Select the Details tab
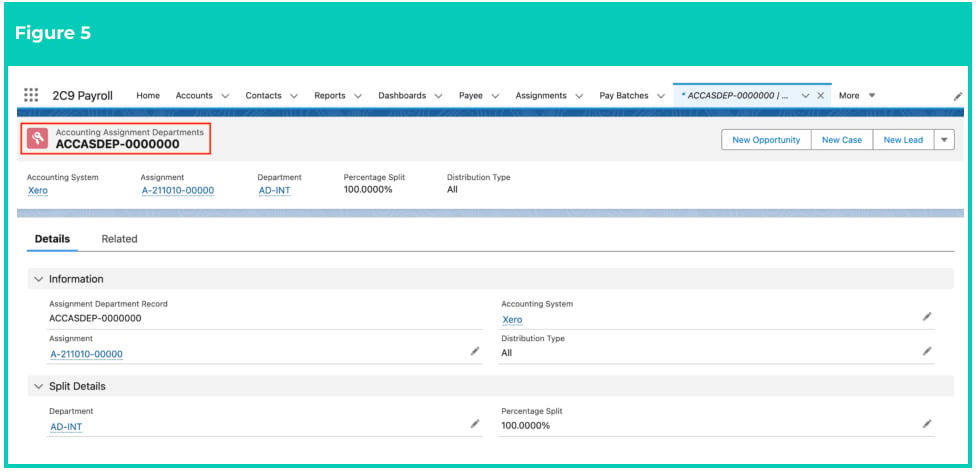 point(52,238)
